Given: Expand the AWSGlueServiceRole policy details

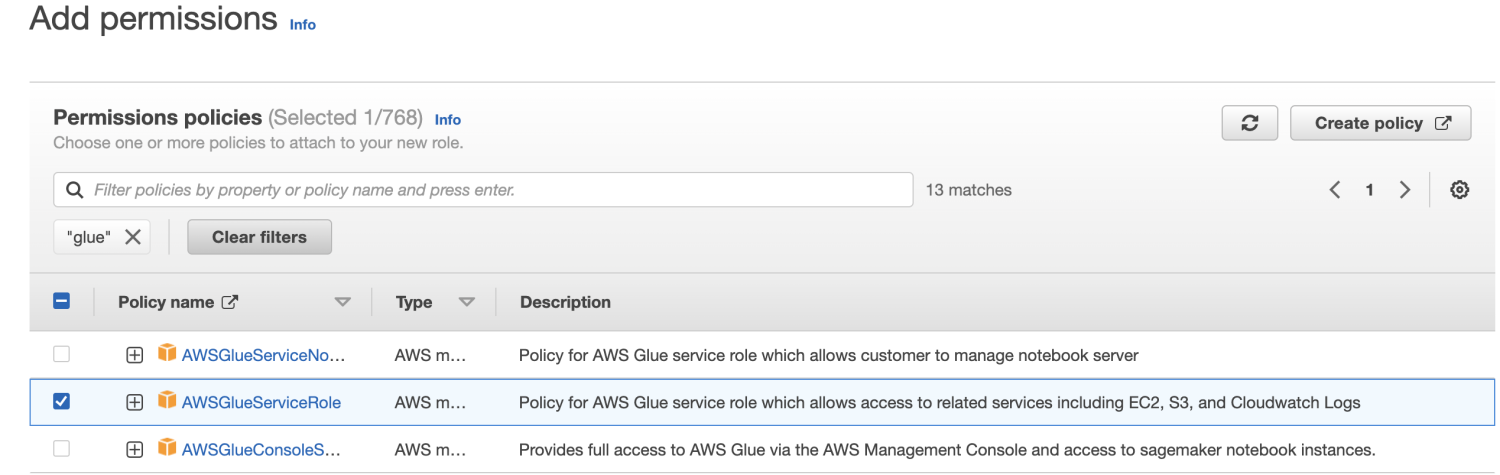Looking at the screenshot, I should point(135,402).
